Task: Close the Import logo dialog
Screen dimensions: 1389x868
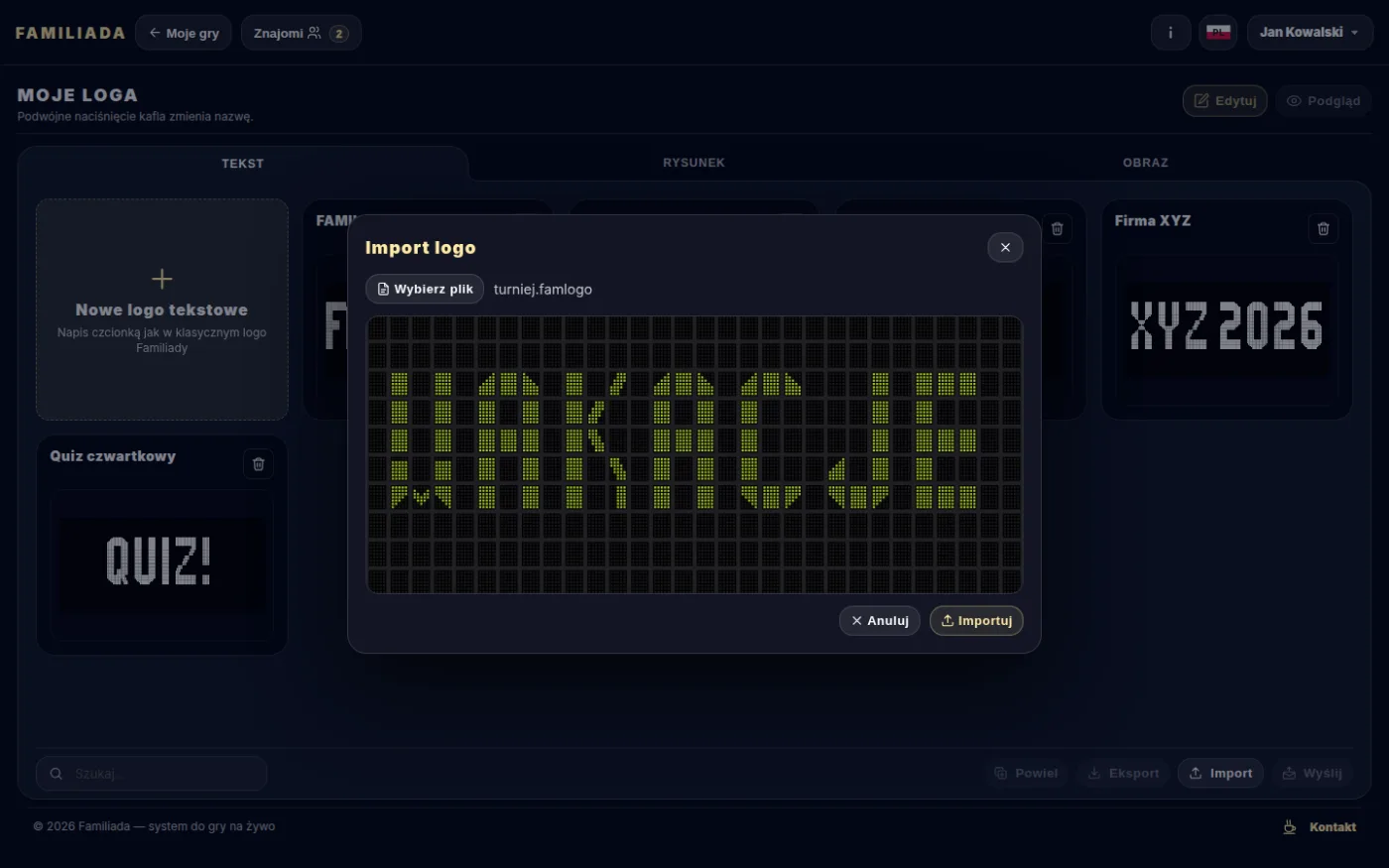Action: pos(1005,248)
